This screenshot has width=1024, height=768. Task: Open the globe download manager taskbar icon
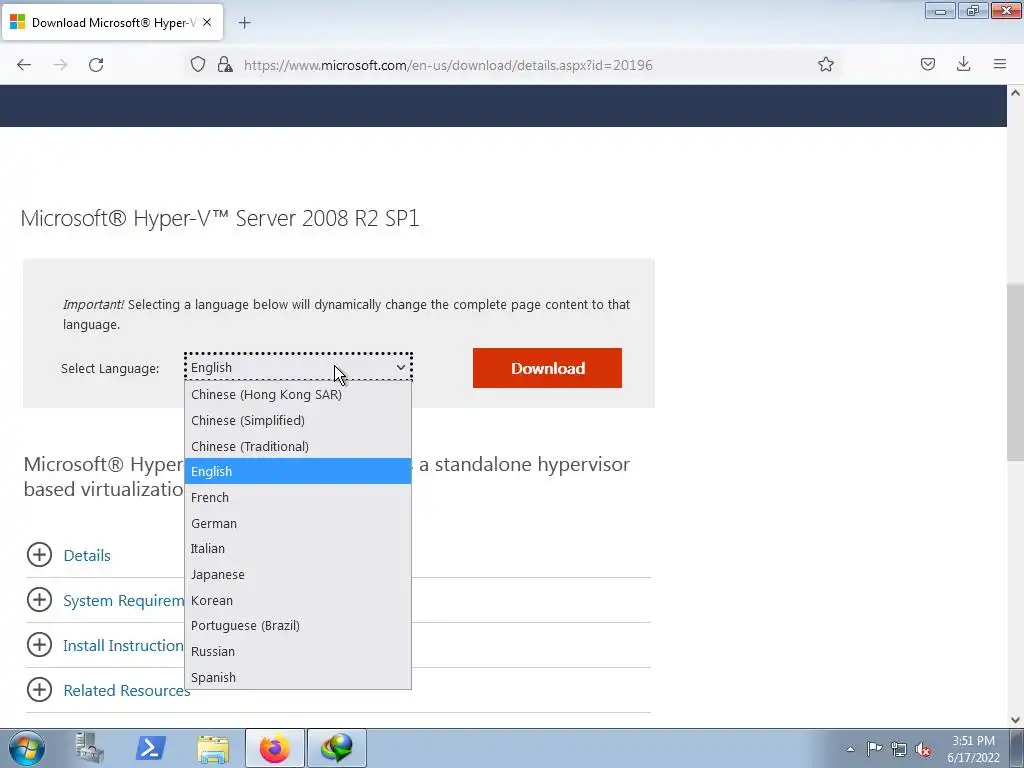pyautogui.click(x=337, y=748)
